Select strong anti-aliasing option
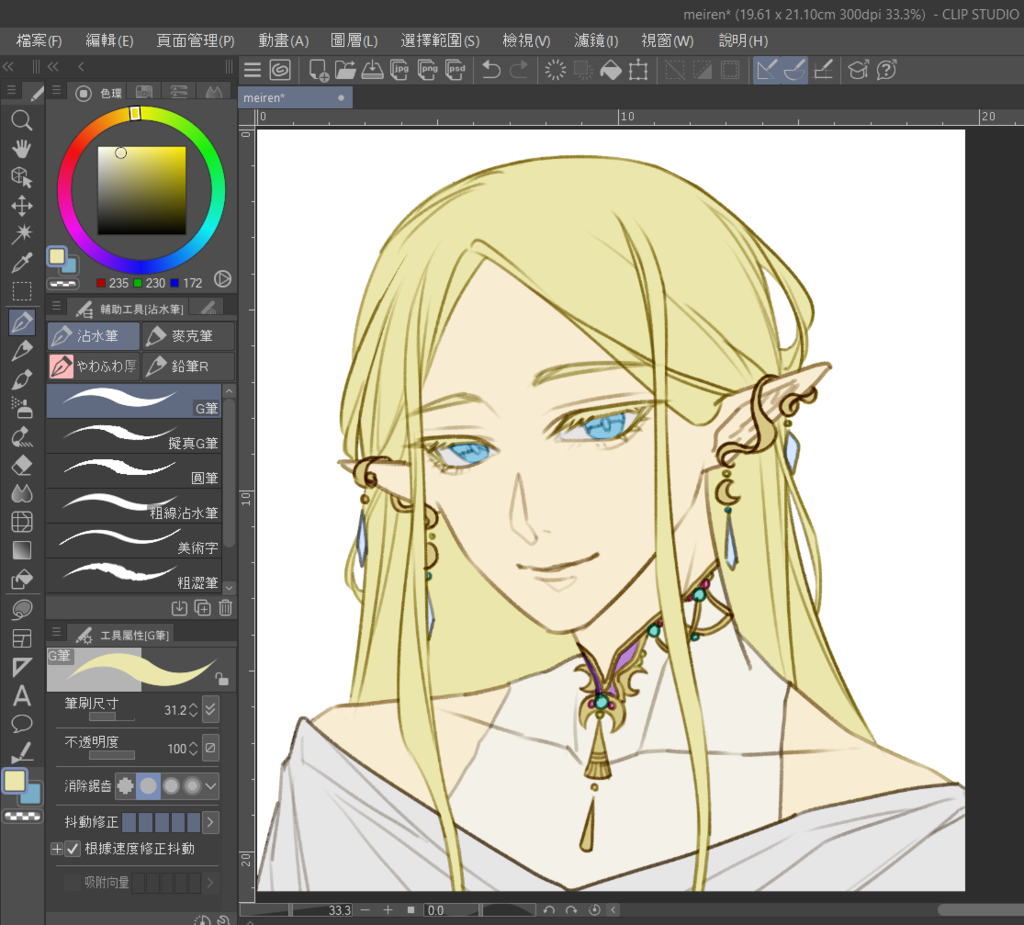Image resolution: width=1024 pixels, height=925 pixels. (x=192, y=786)
